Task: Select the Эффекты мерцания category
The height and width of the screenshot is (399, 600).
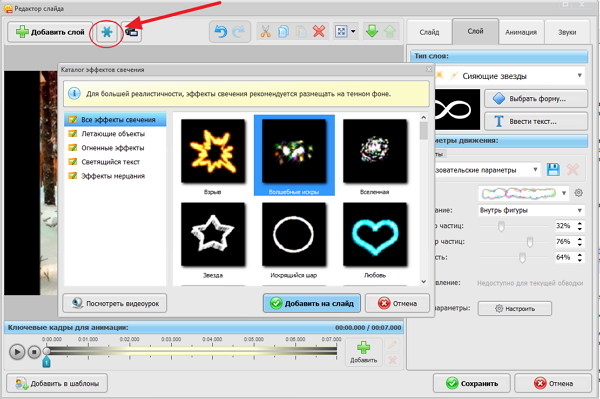Action: coord(115,176)
